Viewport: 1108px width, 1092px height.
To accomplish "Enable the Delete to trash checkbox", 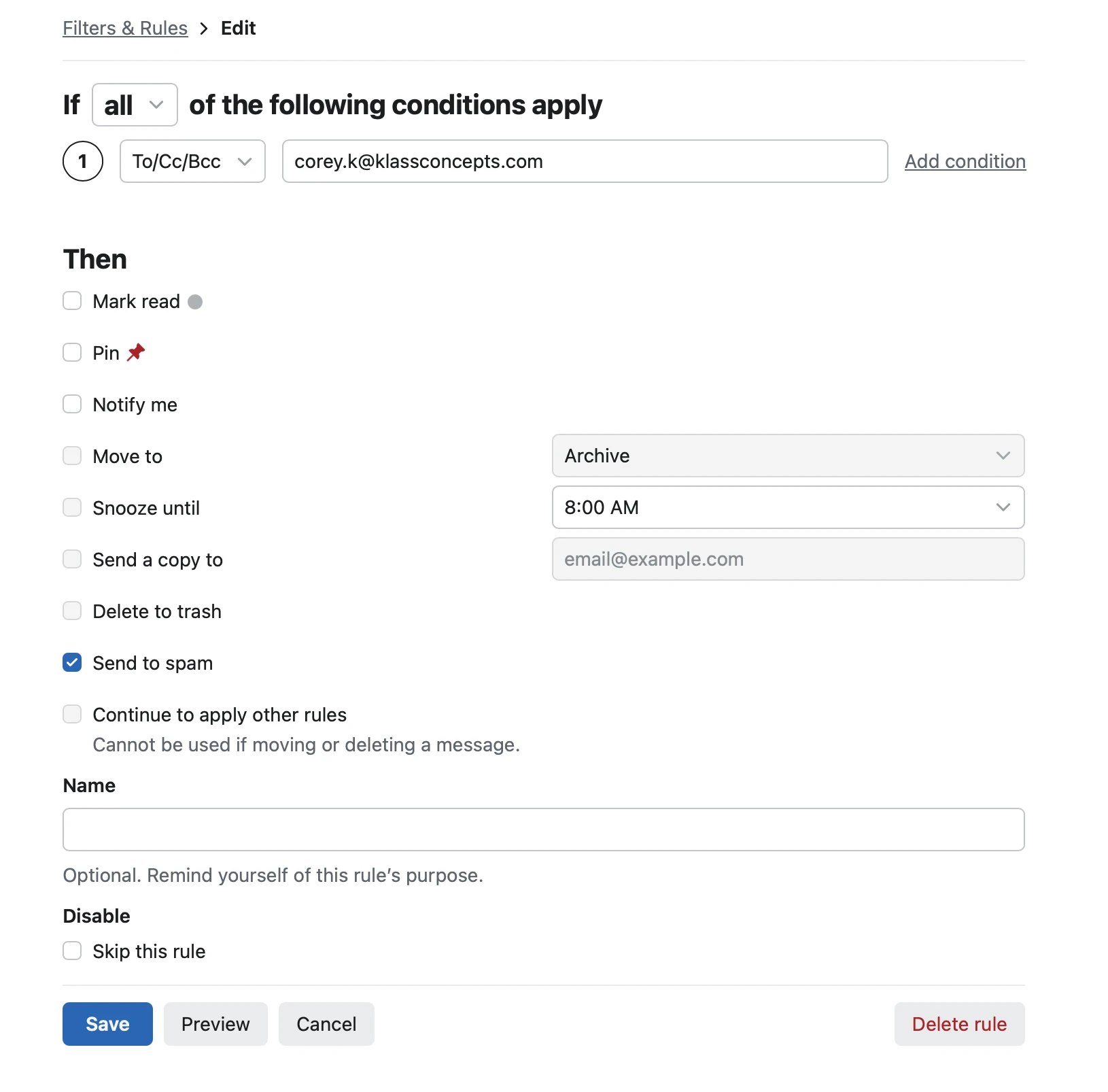I will click(72, 611).
